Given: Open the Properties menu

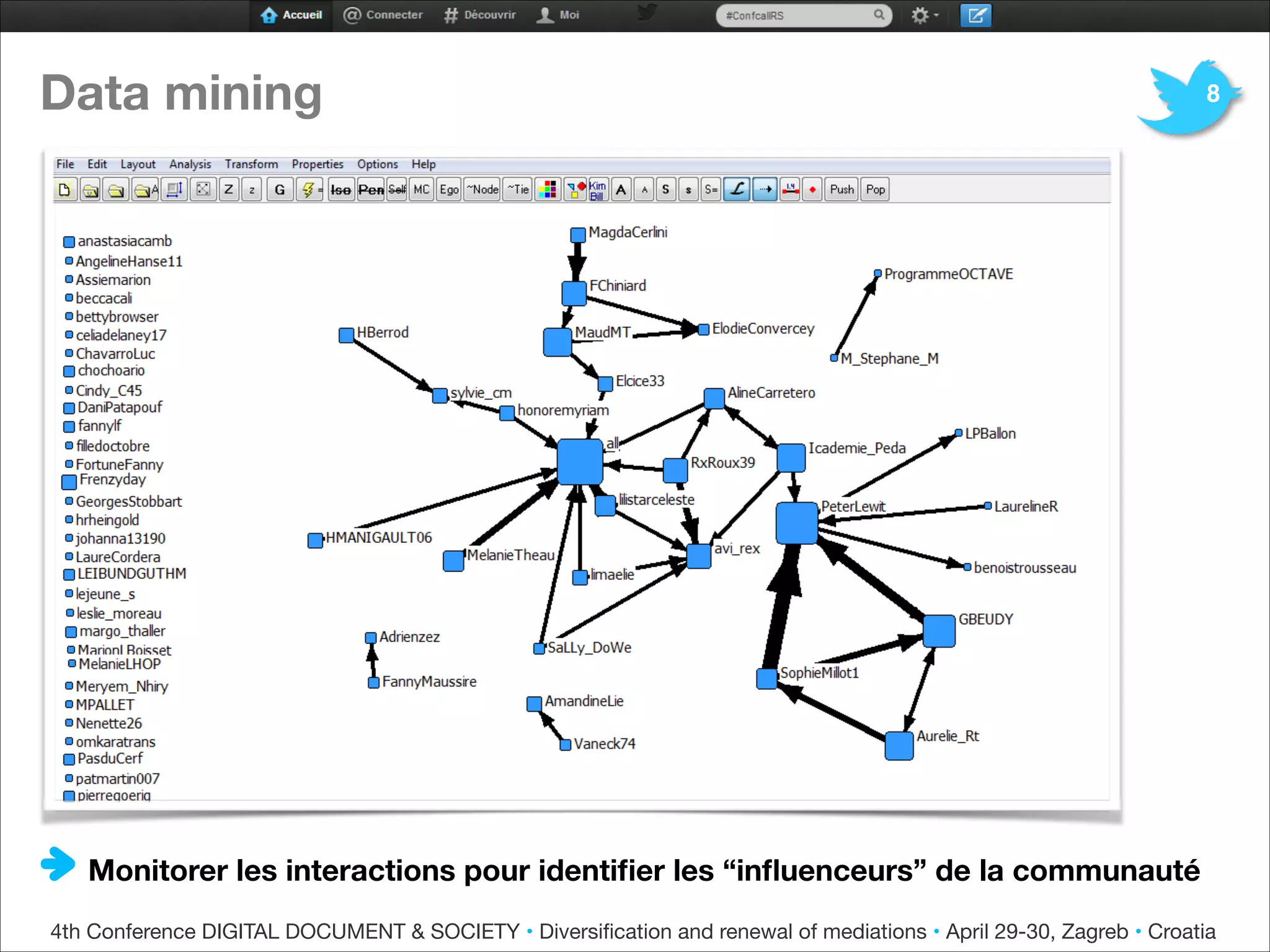Looking at the screenshot, I should point(317,164).
